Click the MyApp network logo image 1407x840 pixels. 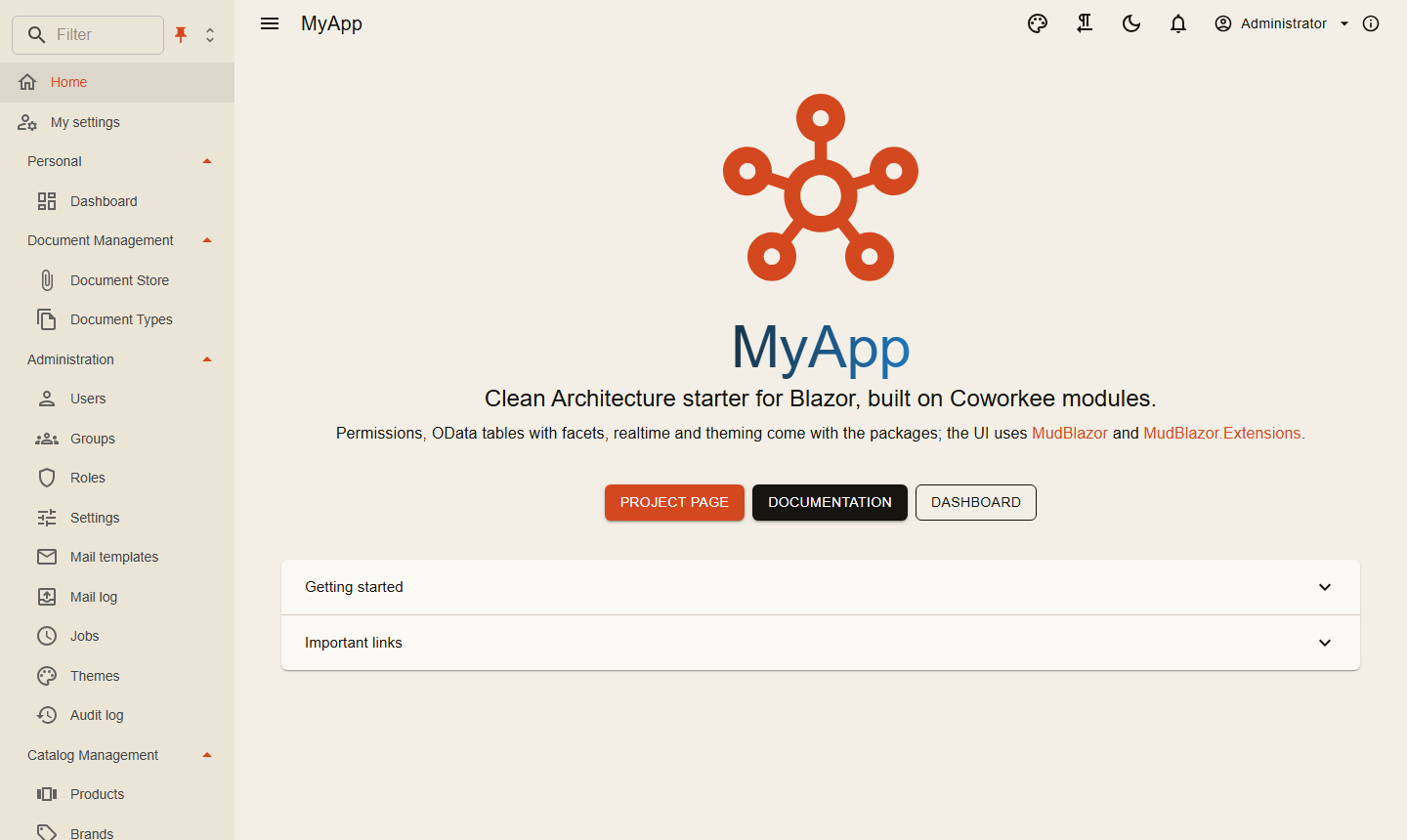click(x=821, y=188)
